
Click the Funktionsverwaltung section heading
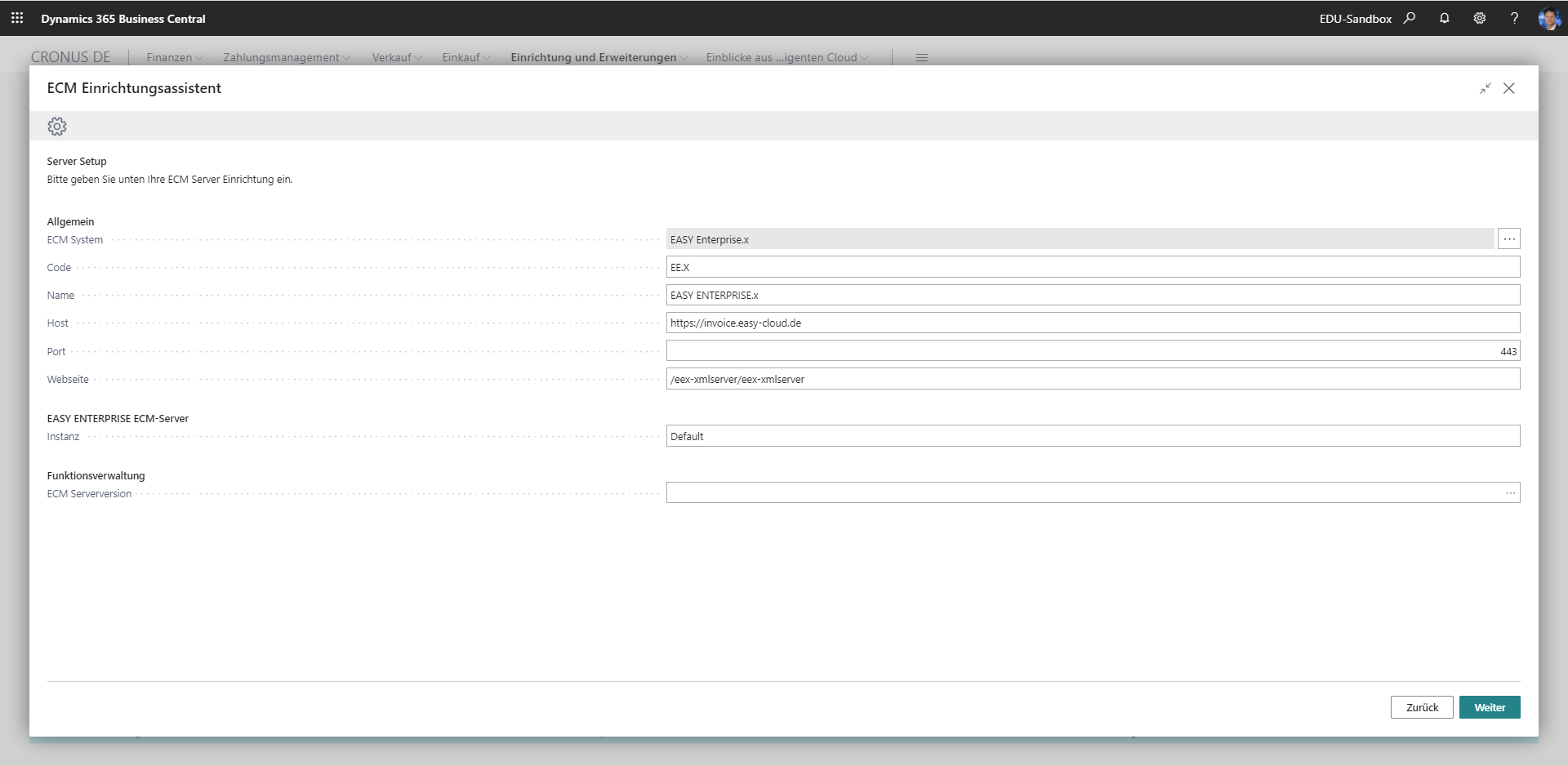pos(96,475)
